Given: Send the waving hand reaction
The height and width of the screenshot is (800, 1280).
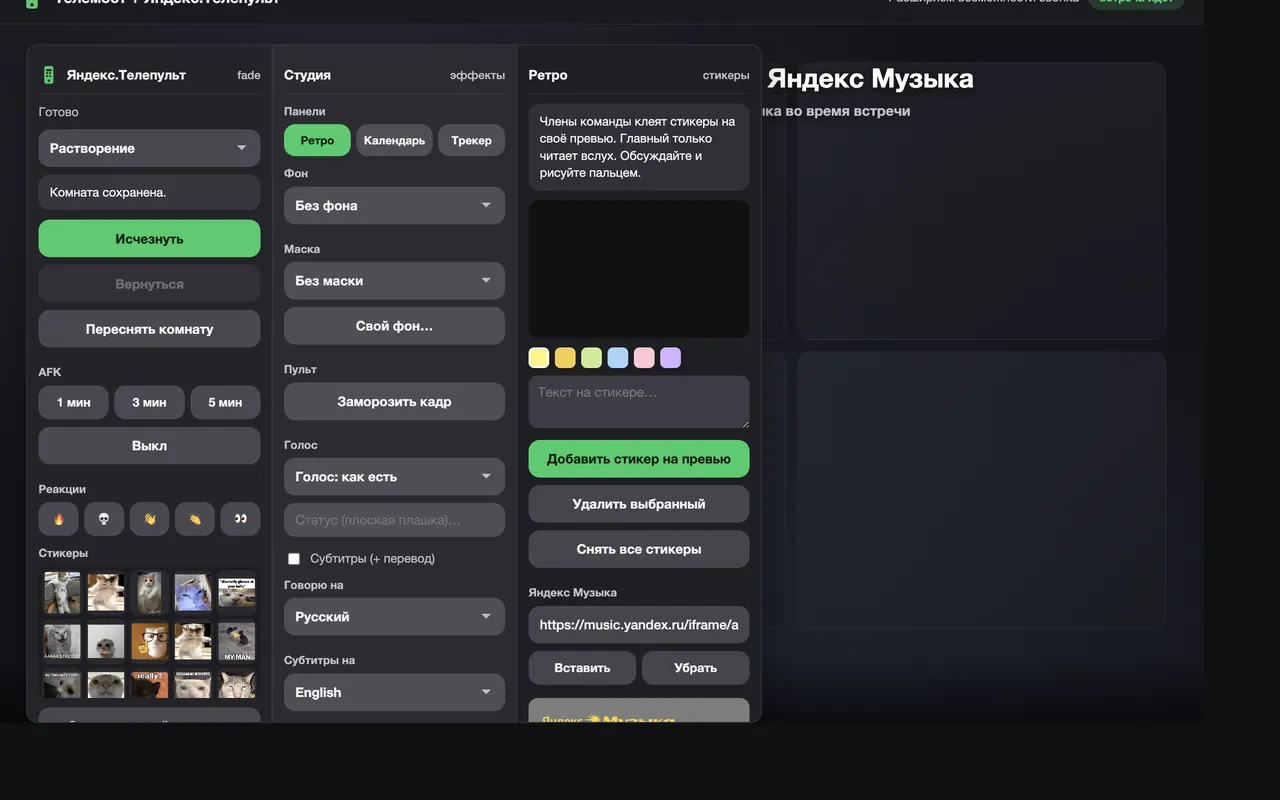Looking at the screenshot, I should click(149, 519).
